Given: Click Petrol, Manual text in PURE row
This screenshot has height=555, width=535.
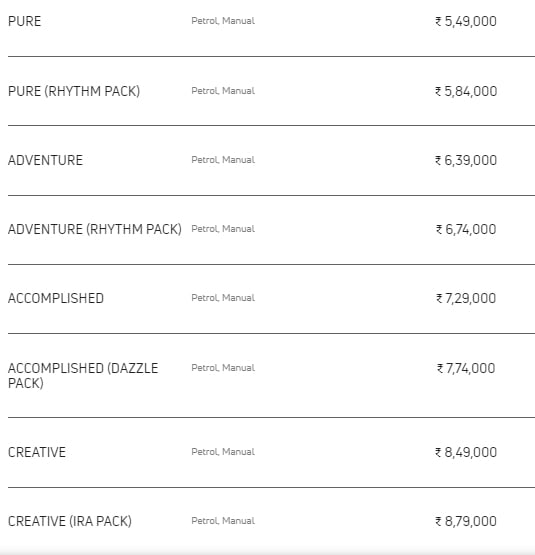Looking at the screenshot, I should [223, 21].
